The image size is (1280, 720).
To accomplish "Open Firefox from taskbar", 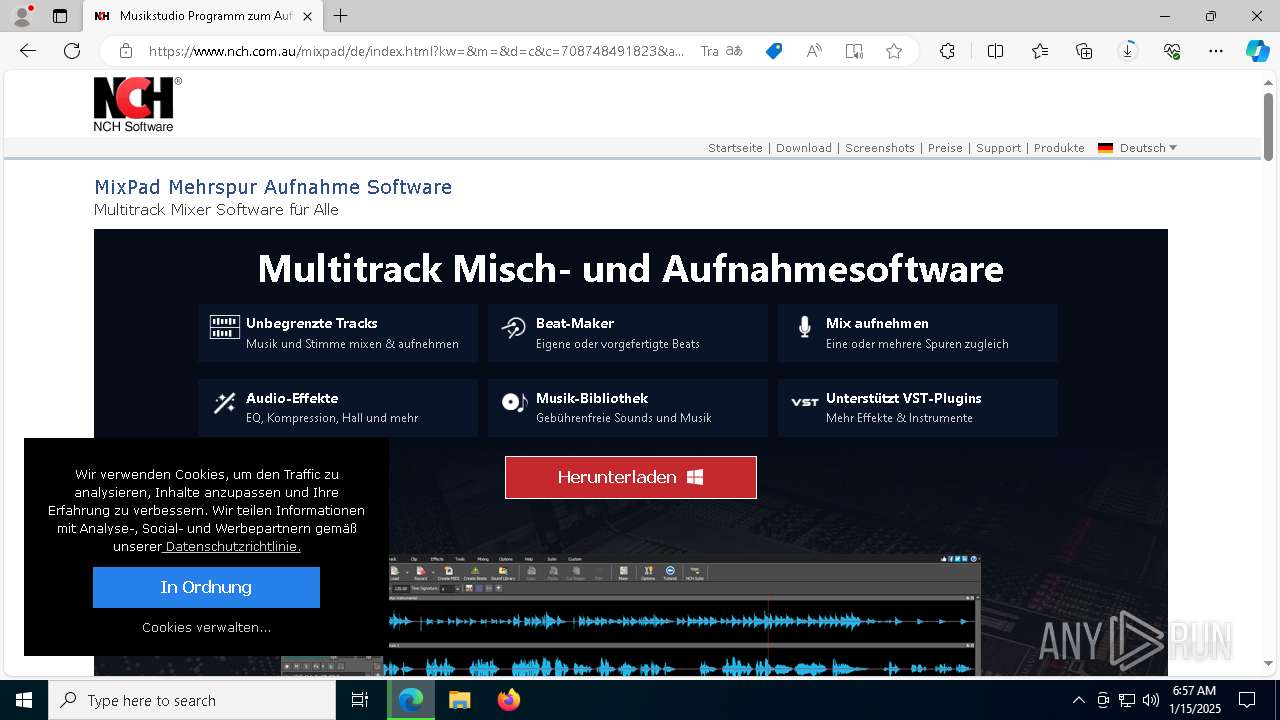I will [x=509, y=700].
